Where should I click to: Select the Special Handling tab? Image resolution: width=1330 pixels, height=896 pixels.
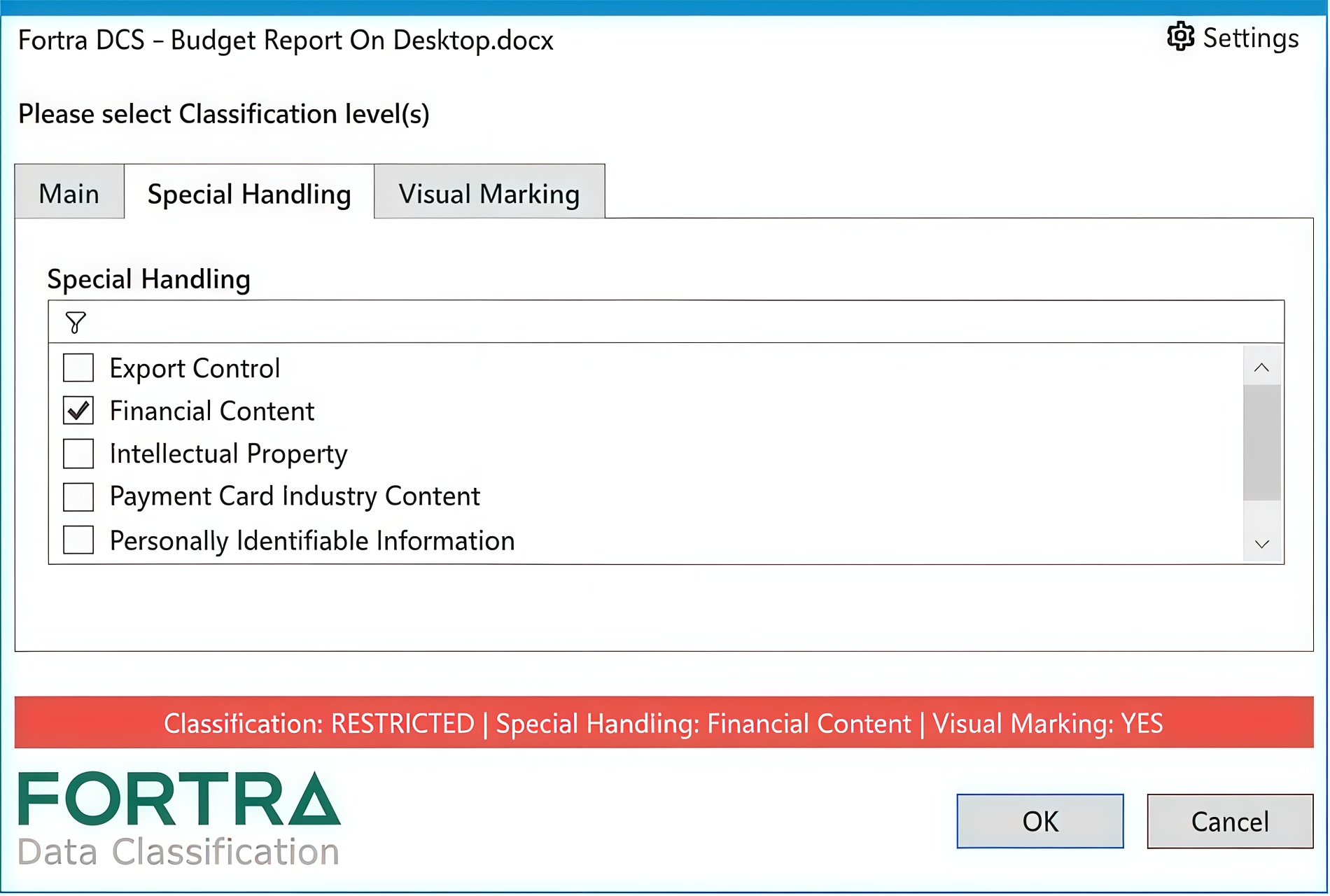pyautogui.click(x=249, y=192)
